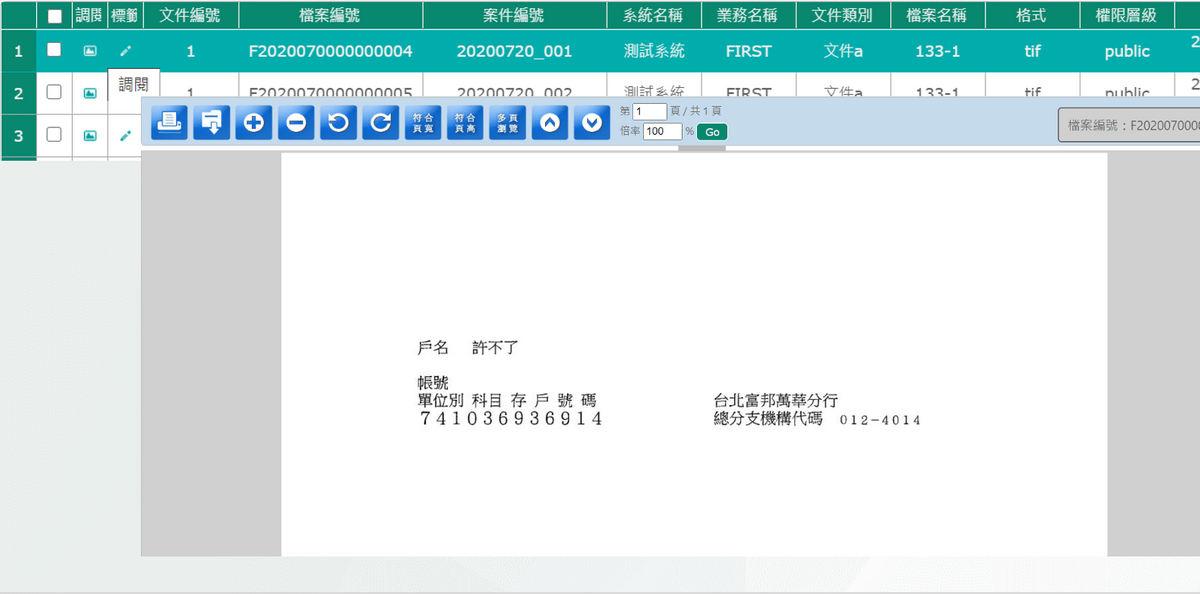This screenshot has height=594, width=1200.
Task: Click 測試系統 cell in row 1
Action: [x=653, y=51]
